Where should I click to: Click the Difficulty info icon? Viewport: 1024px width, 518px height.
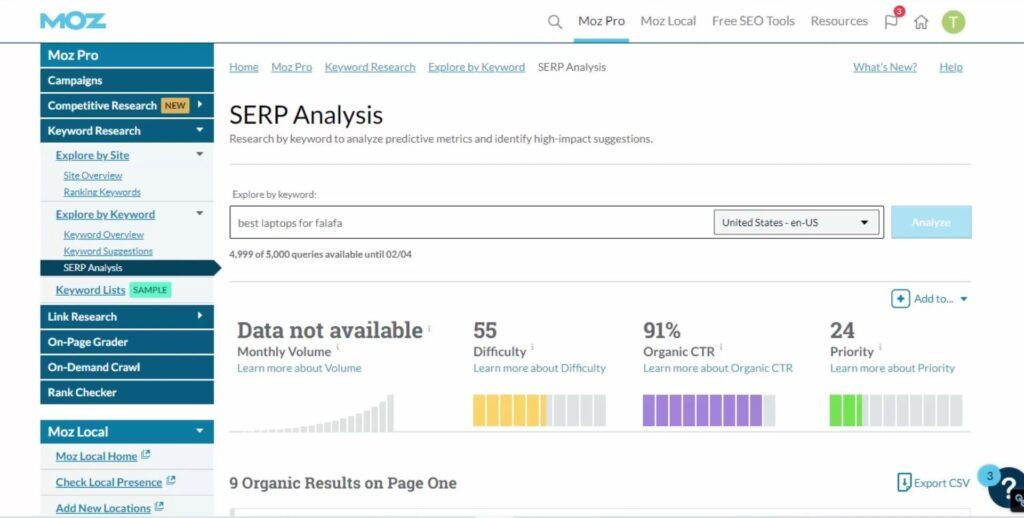(x=532, y=348)
